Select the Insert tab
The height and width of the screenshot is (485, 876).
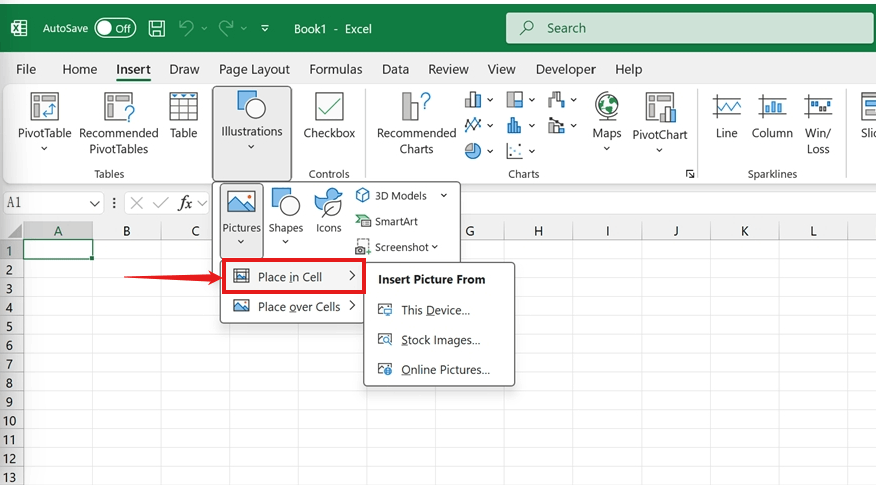[133, 69]
